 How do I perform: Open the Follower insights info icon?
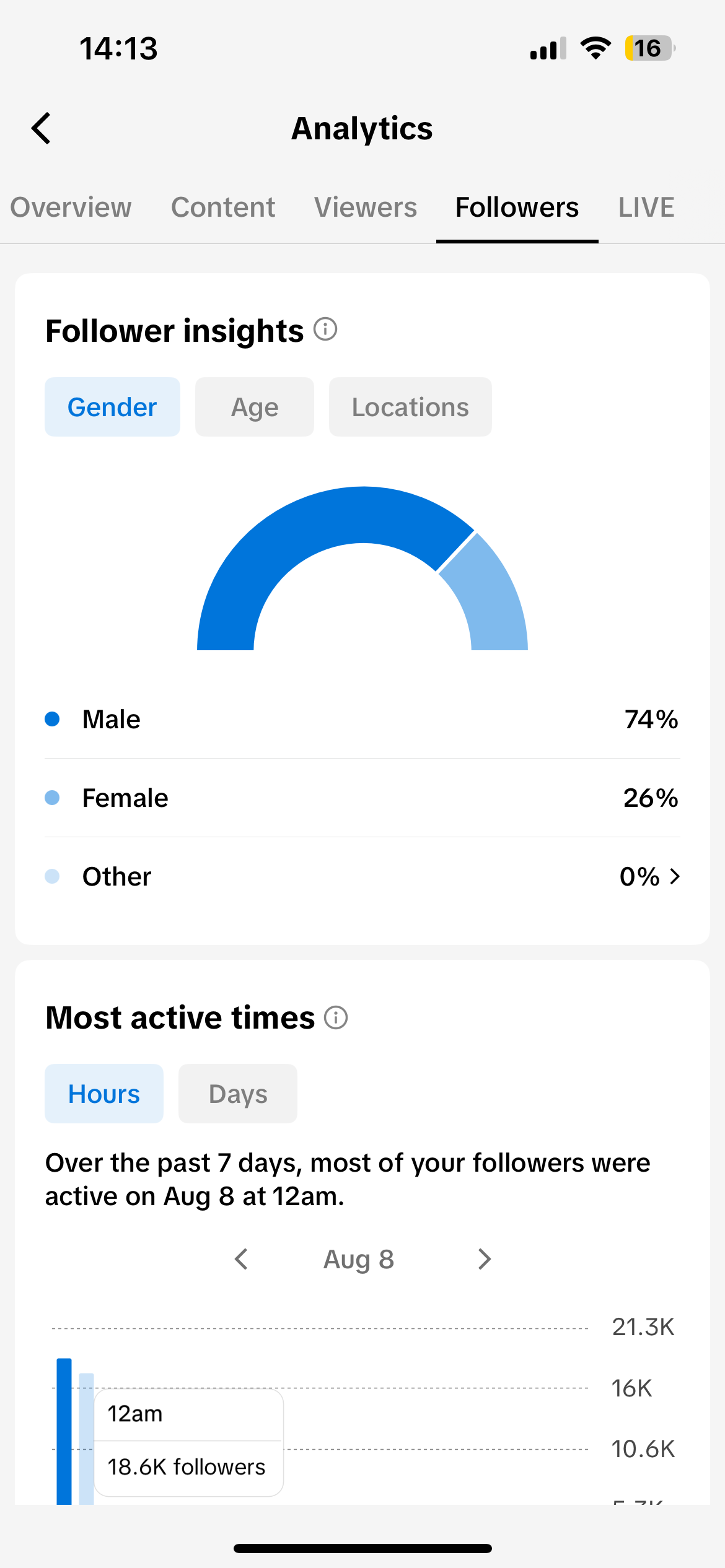(x=325, y=329)
